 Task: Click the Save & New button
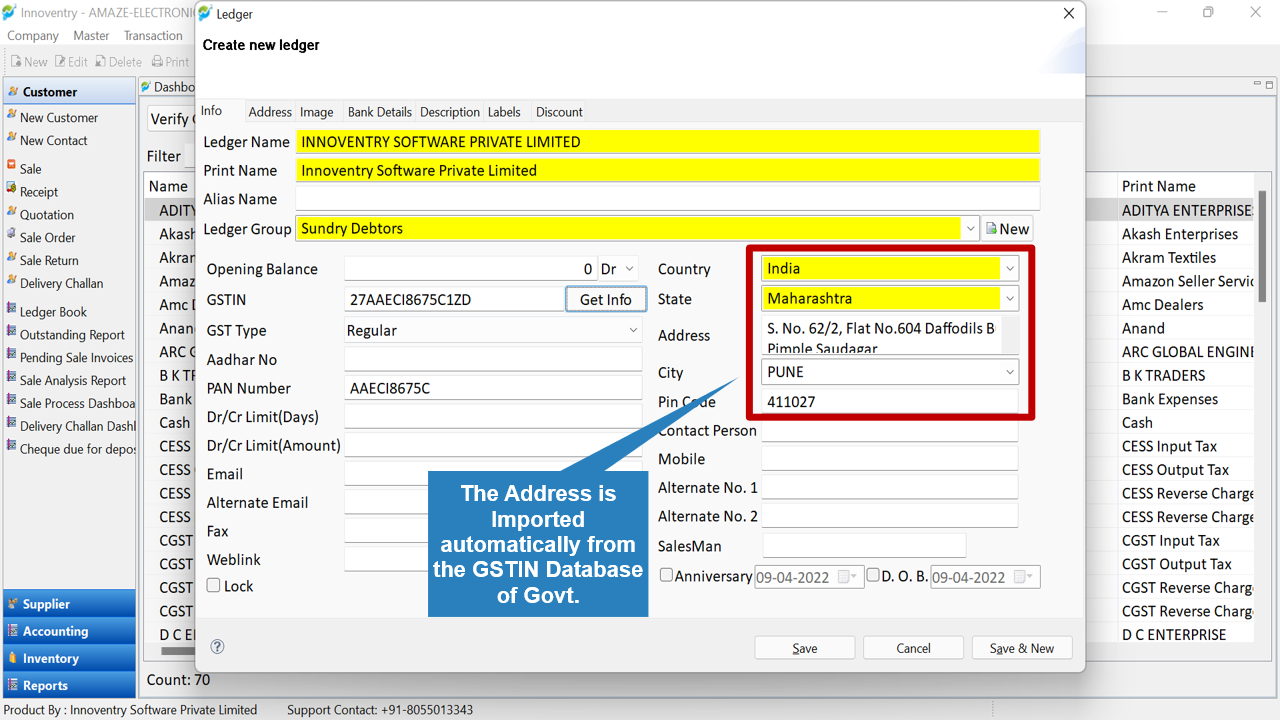[x=1022, y=648]
